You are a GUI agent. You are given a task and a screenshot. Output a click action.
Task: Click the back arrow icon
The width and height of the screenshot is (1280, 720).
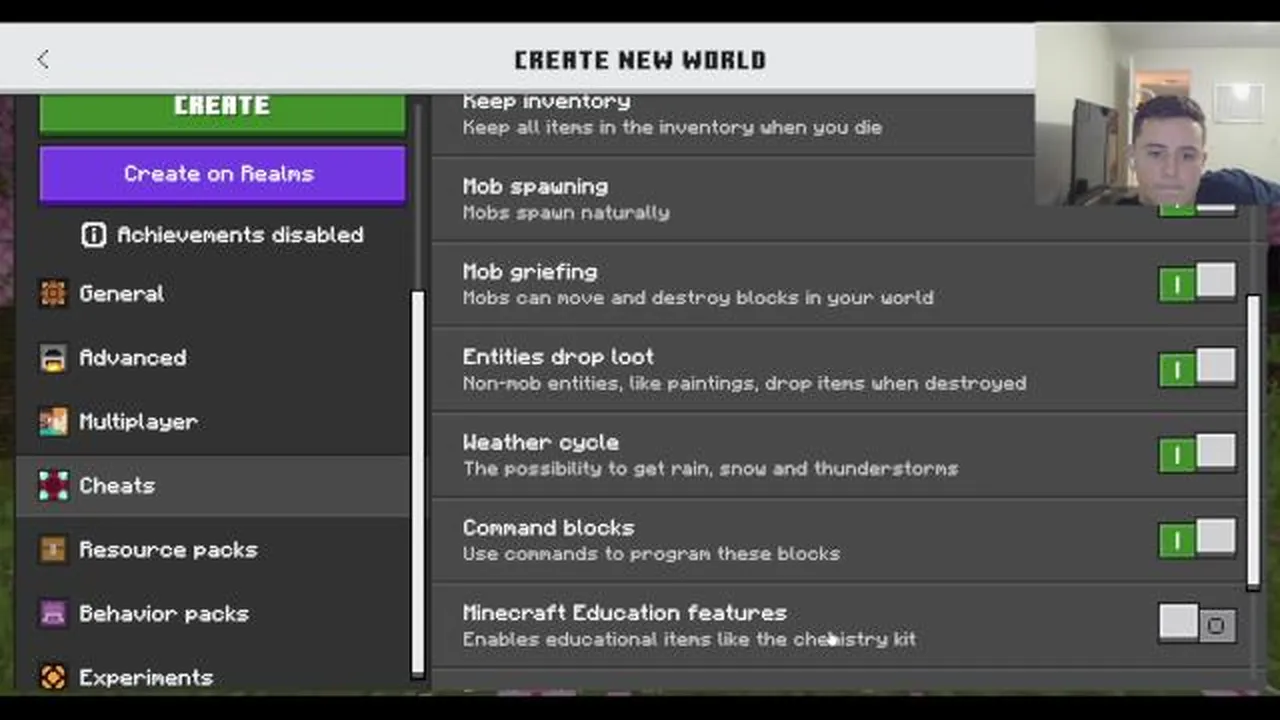[42, 60]
